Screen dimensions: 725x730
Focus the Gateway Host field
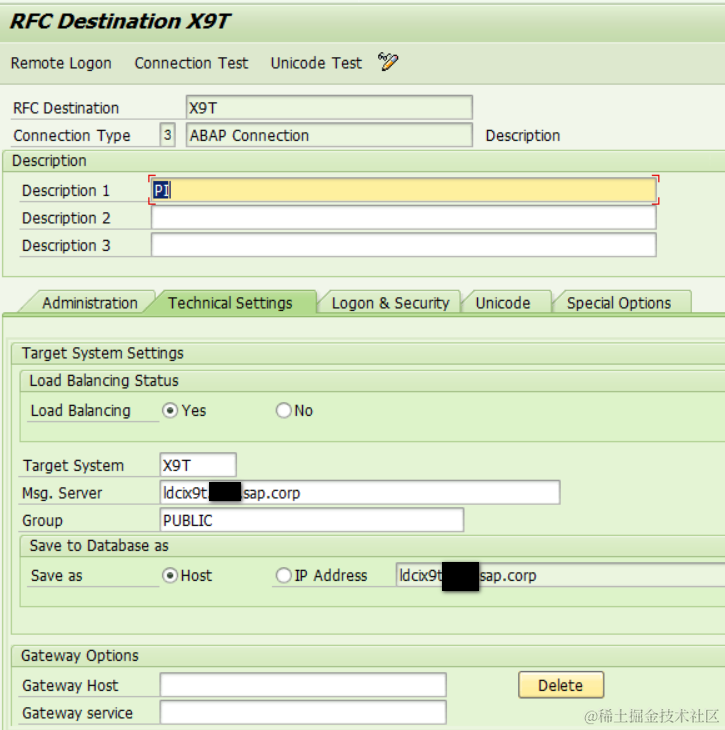[303, 685]
